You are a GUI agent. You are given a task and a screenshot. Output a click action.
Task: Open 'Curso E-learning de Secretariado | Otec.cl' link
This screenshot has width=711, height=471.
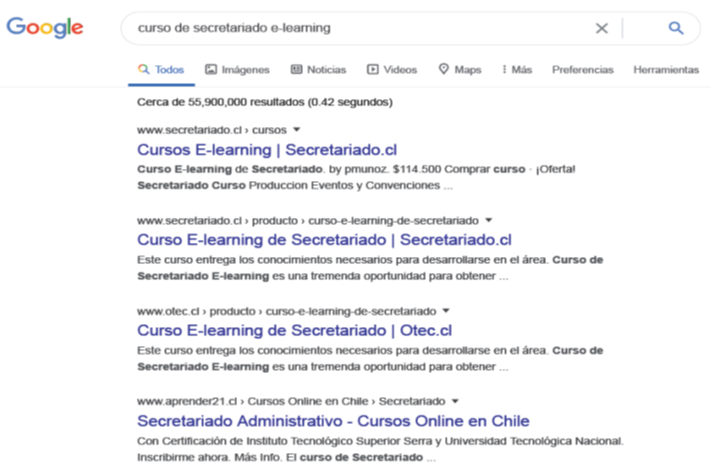pyautogui.click(x=294, y=330)
